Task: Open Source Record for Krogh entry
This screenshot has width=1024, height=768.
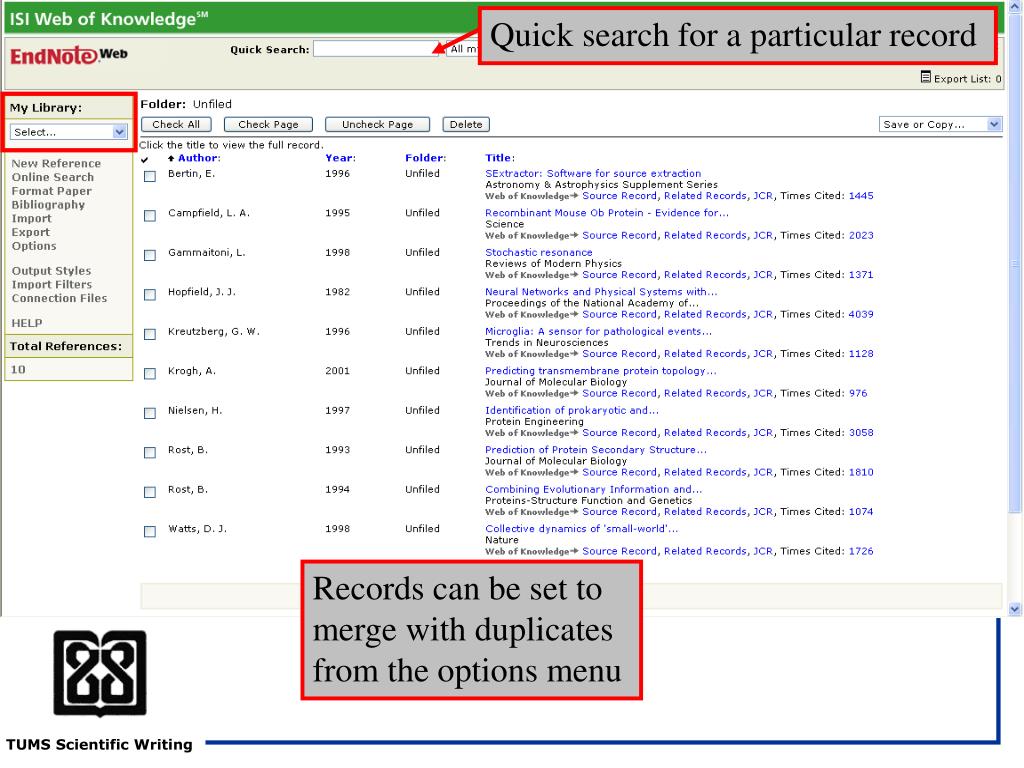Action: (619, 393)
